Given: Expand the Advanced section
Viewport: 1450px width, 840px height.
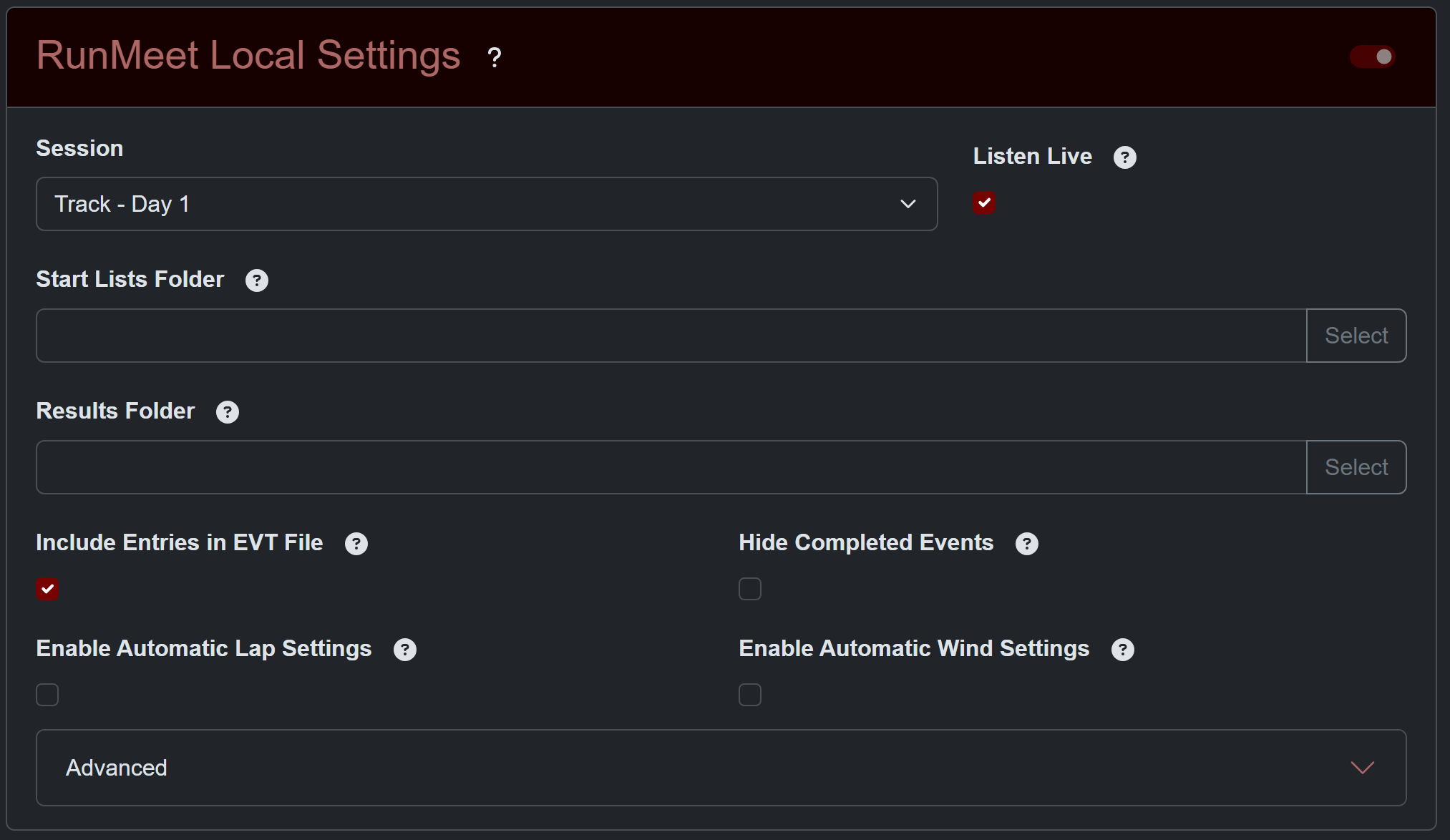Looking at the screenshot, I should tap(721, 768).
